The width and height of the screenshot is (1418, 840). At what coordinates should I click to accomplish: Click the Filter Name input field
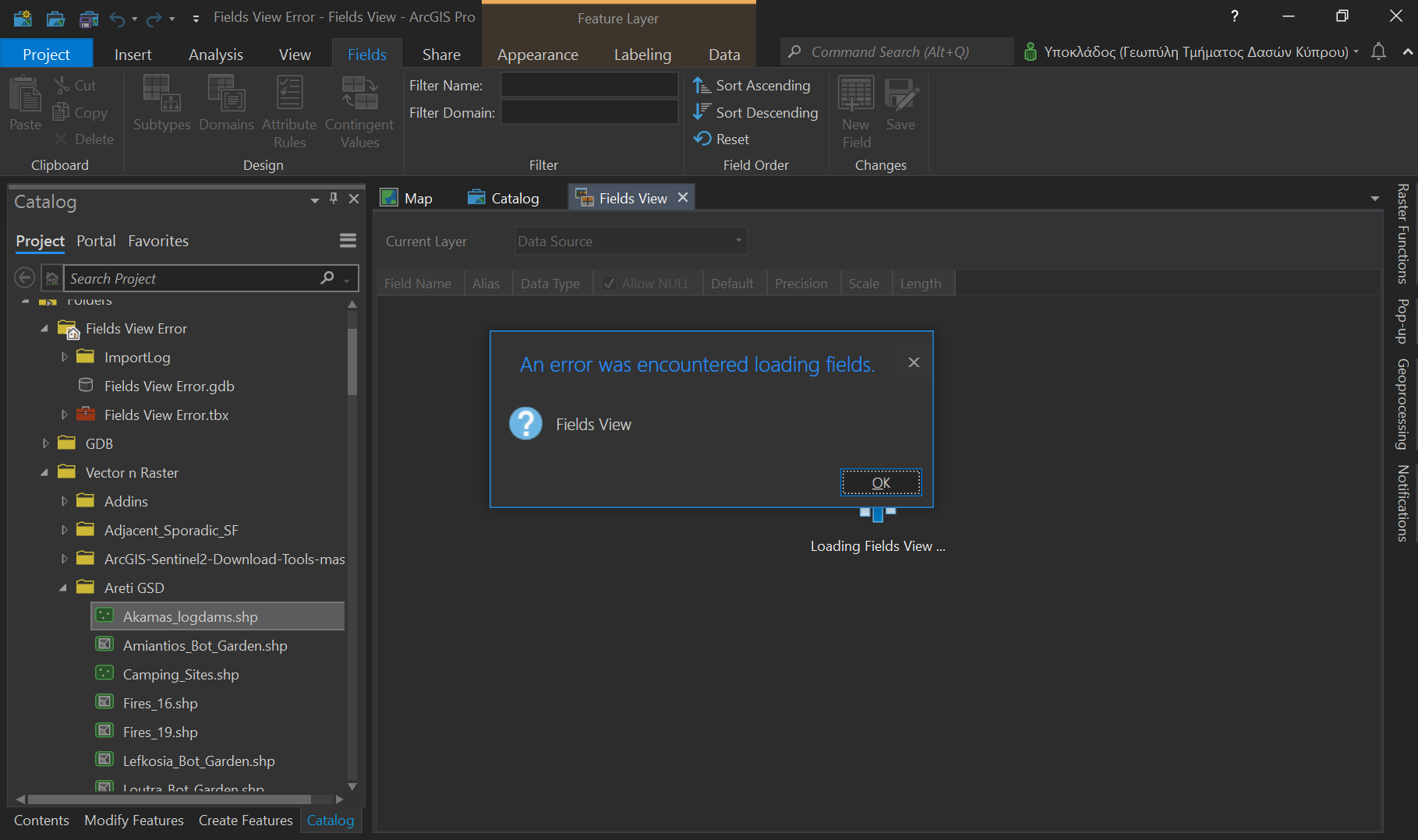[x=589, y=85]
